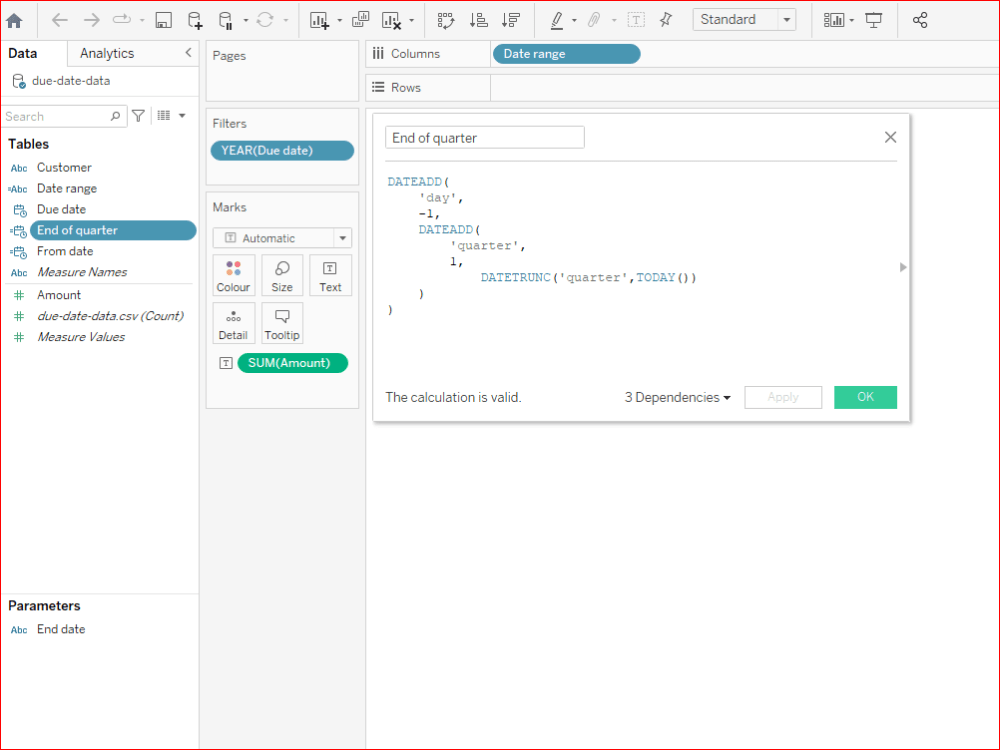Enter Presentation Mode
This screenshot has height=750, width=1000.
[875, 19]
